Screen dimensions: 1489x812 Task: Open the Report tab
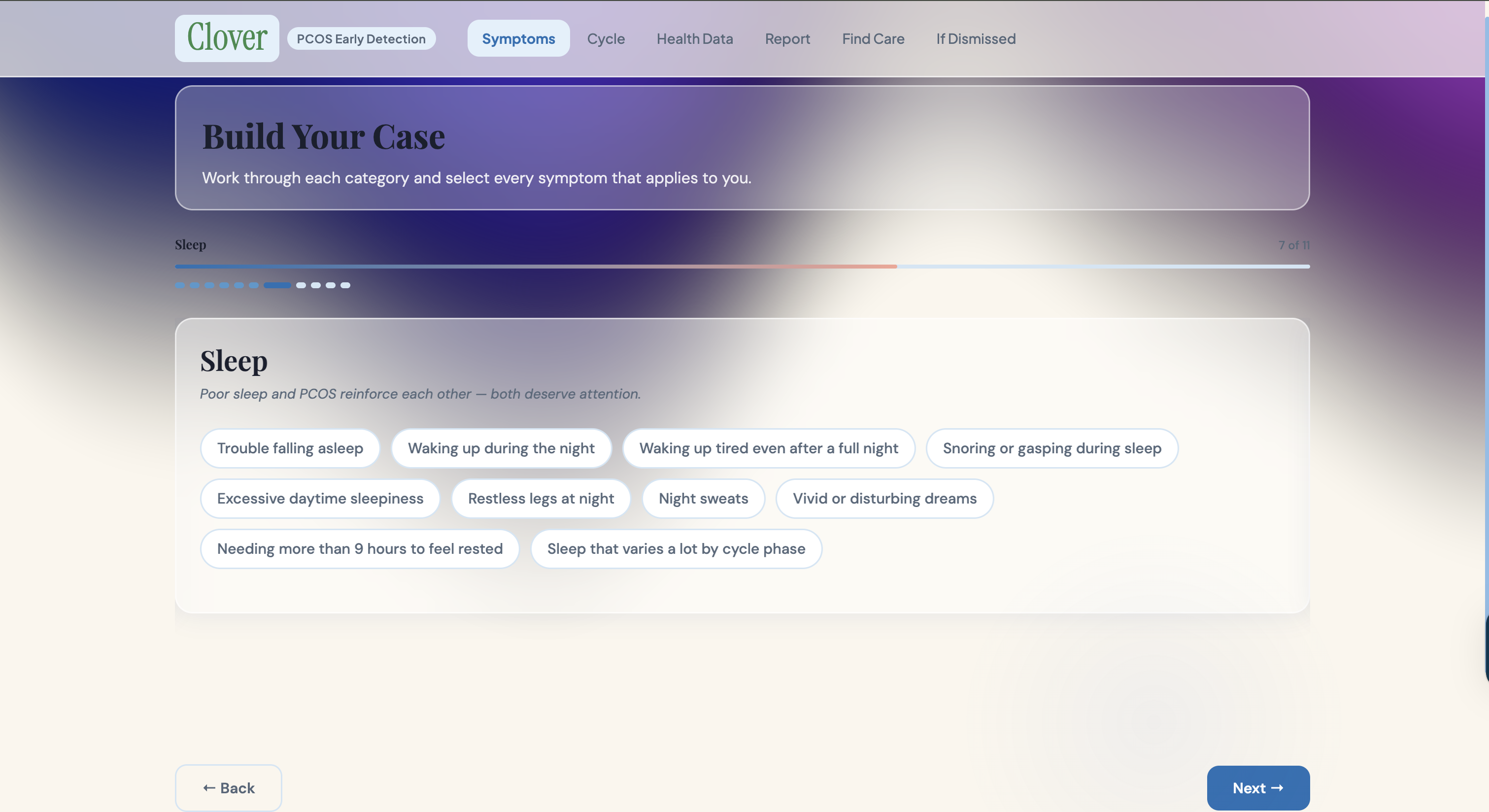pos(787,39)
